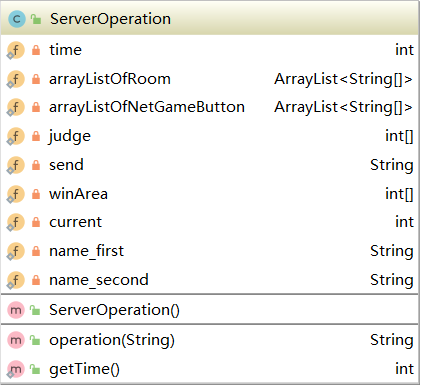Click the ArrayList<String[]> type of arrayListOfRoom
The image size is (422, 387).
point(343,79)
